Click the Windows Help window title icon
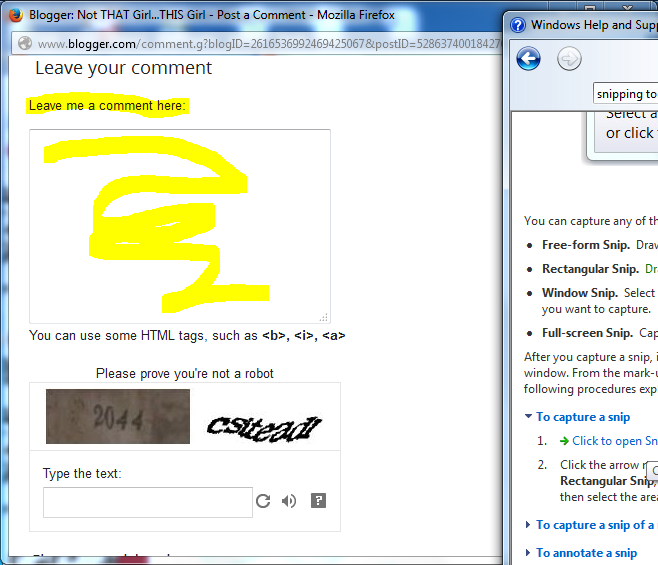658x565 pixels. (517, 25)
